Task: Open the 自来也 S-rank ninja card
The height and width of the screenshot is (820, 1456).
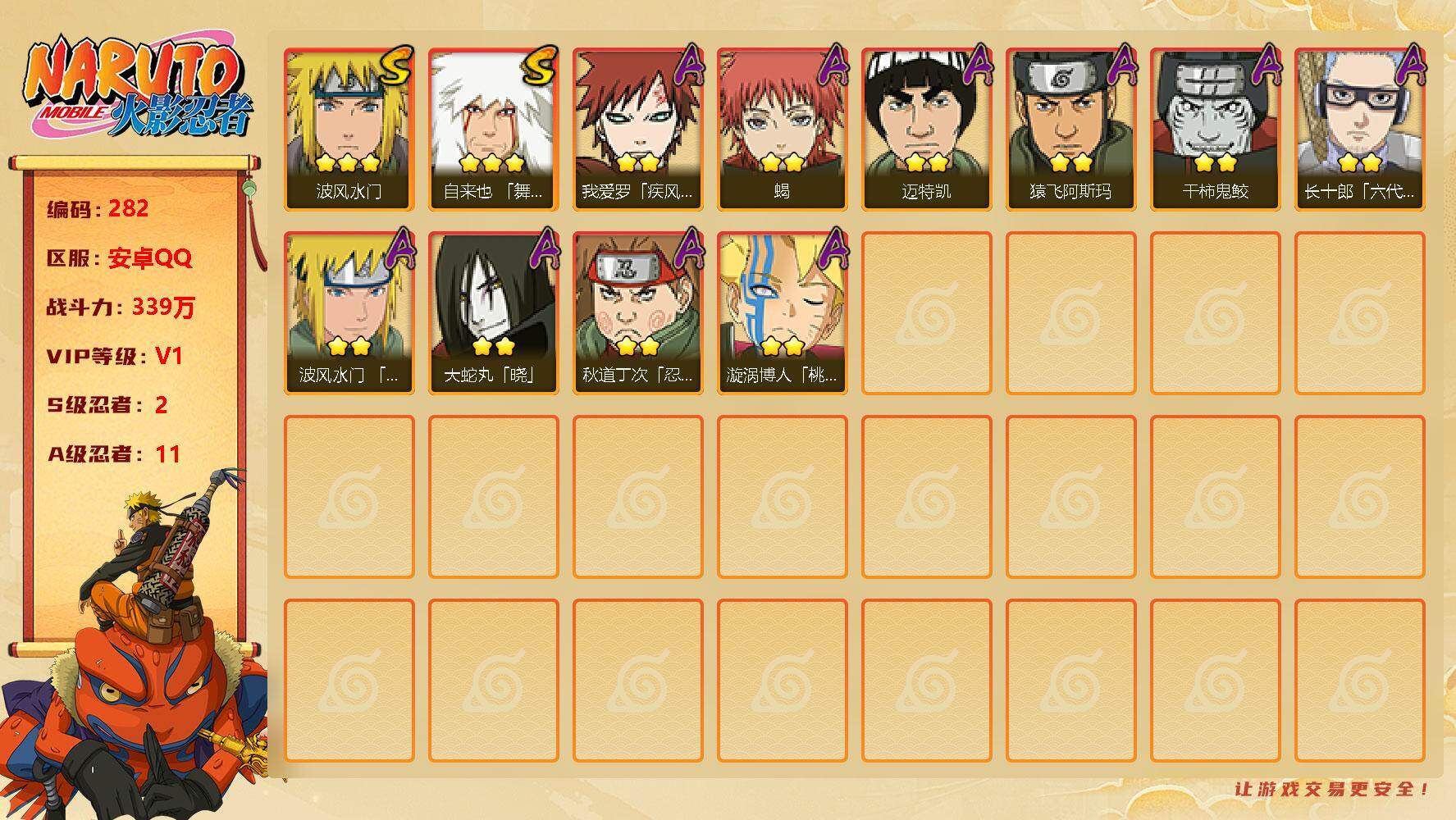Action: click(x=494, y=130)
